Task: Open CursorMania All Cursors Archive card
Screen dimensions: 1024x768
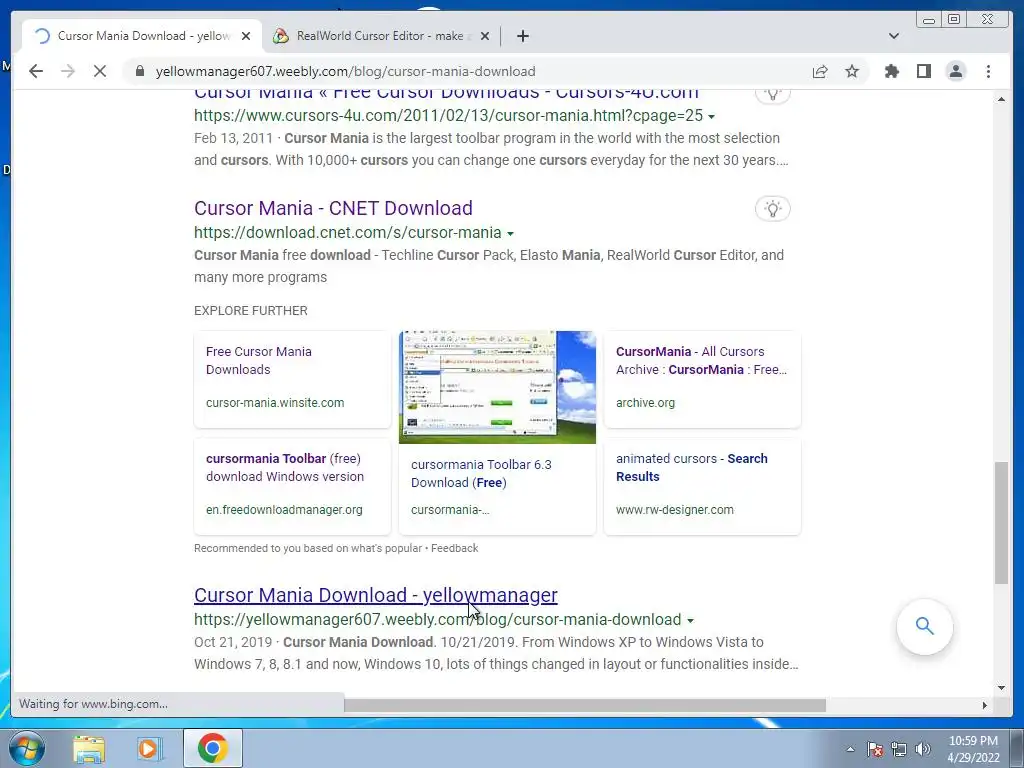Action: pyautogui.click(x=702, y=379)
